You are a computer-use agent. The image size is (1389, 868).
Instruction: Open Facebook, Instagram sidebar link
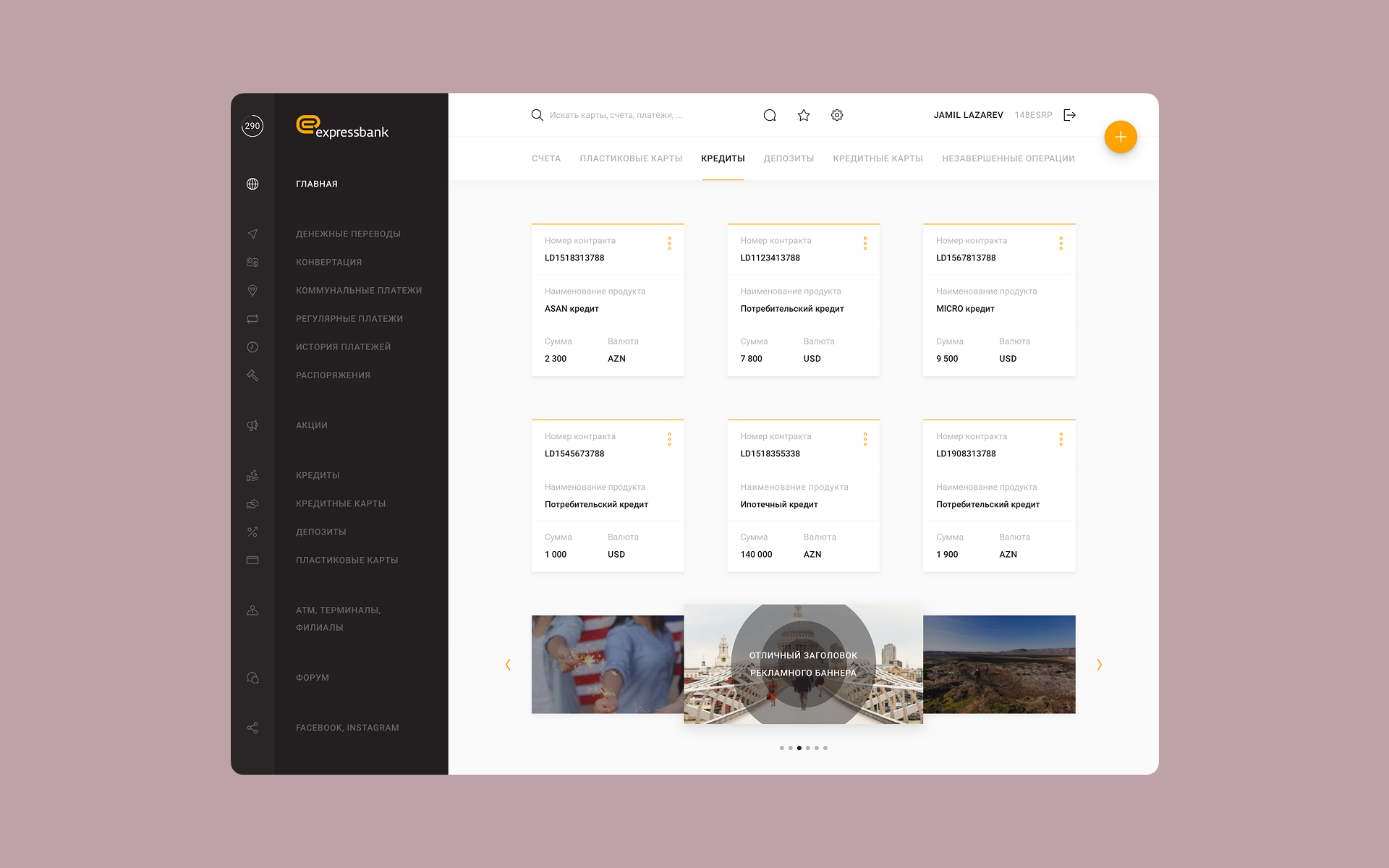pyautogui.click(x=347, y=728)
